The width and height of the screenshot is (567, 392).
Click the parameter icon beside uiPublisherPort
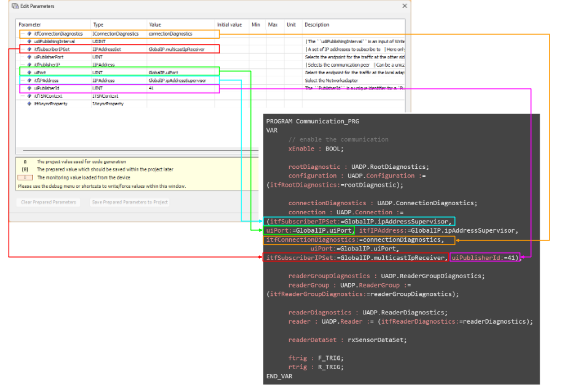[x=30, y=57]
